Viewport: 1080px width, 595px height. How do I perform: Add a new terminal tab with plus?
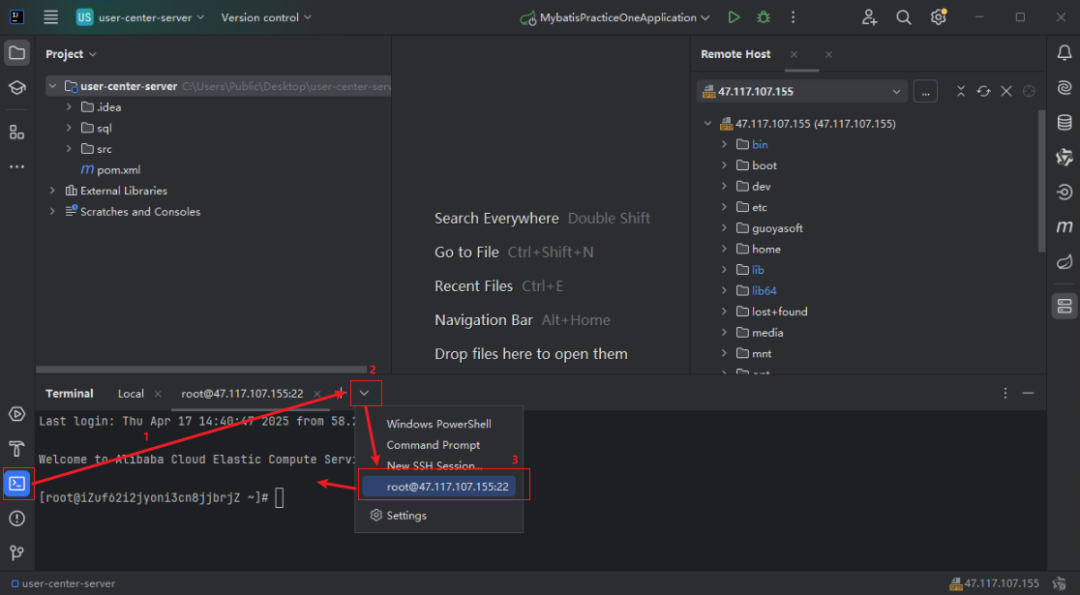[340, 393]
